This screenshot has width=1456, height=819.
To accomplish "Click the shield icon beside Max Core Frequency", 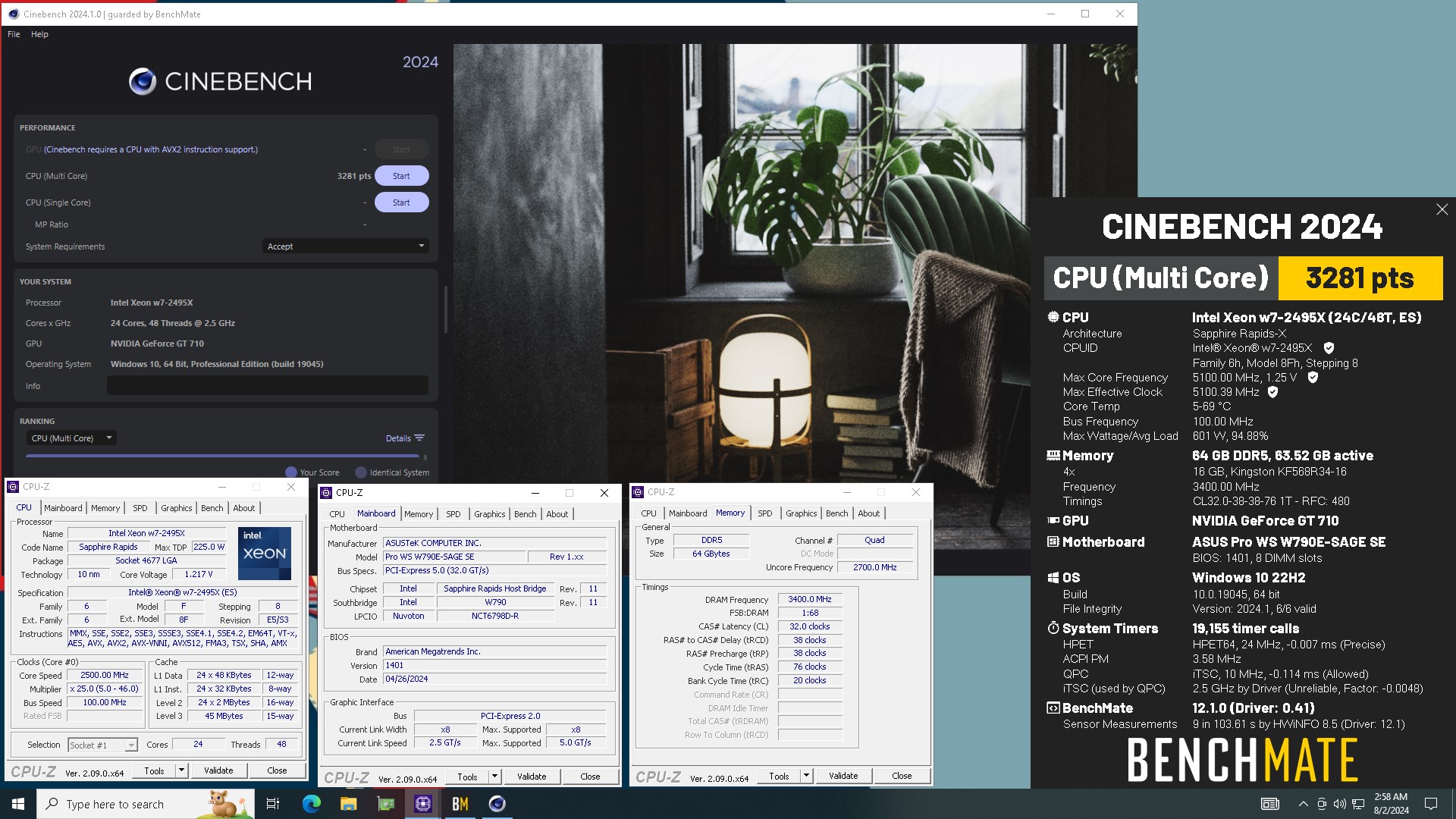I will [1313, 377].
